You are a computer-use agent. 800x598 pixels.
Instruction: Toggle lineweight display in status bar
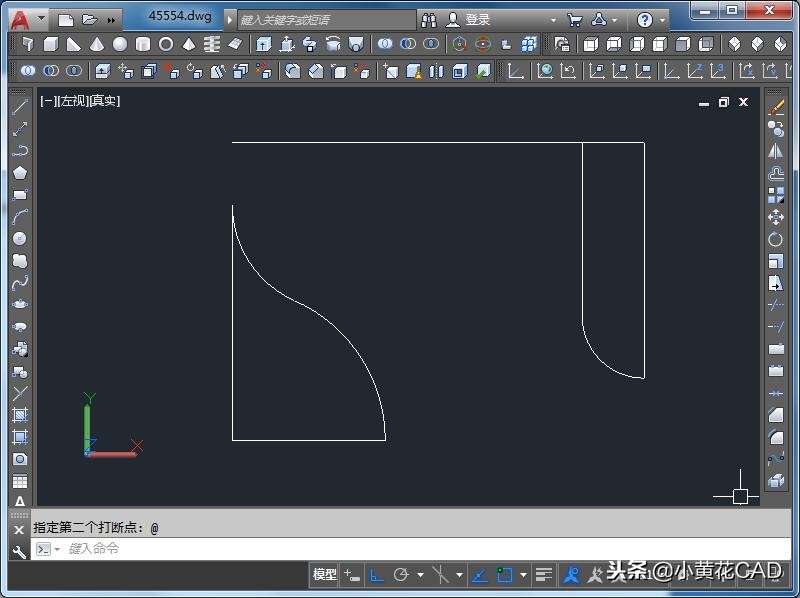(543, 575)
